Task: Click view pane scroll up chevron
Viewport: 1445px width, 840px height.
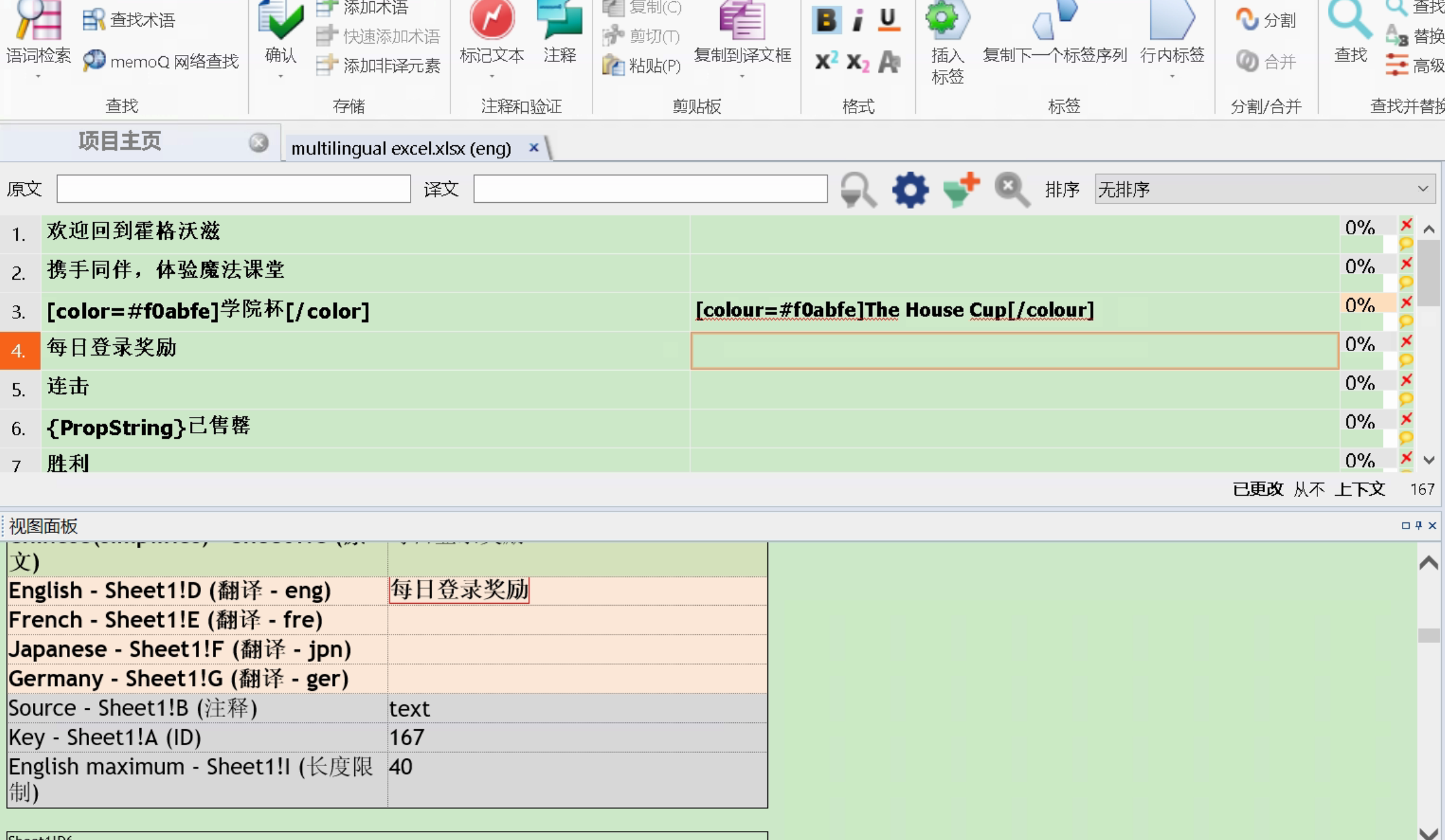Action: coord(1429,563)
